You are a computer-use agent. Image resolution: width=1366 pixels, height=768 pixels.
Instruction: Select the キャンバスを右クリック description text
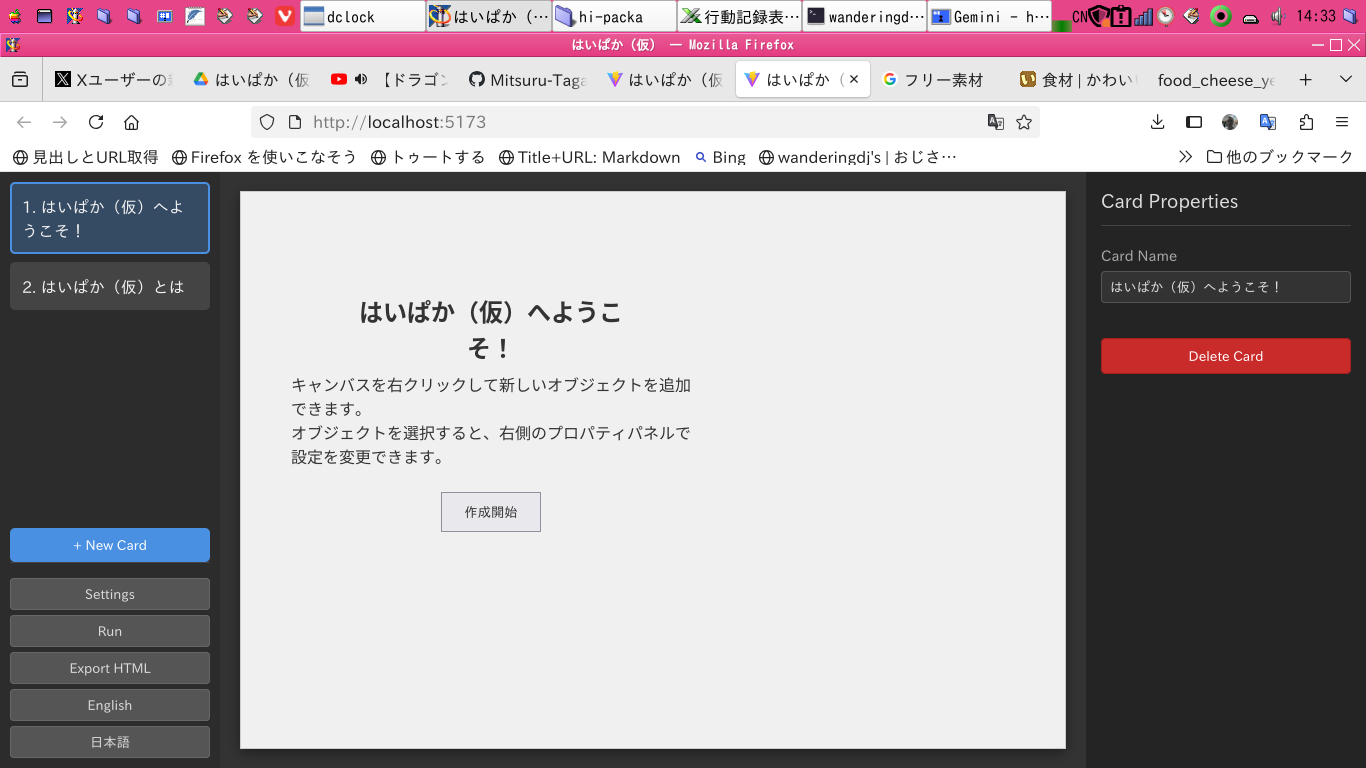point(491,421)
